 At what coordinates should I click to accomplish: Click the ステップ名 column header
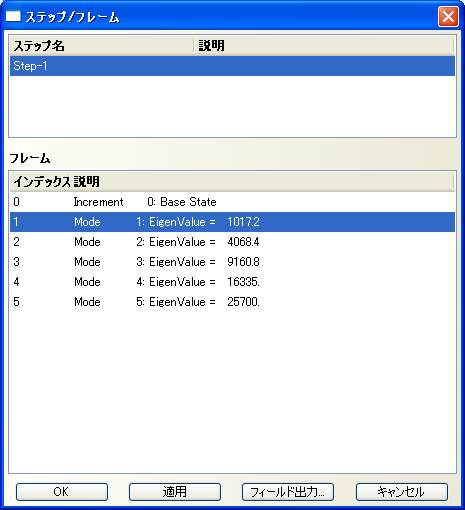[x=101, y=46]
